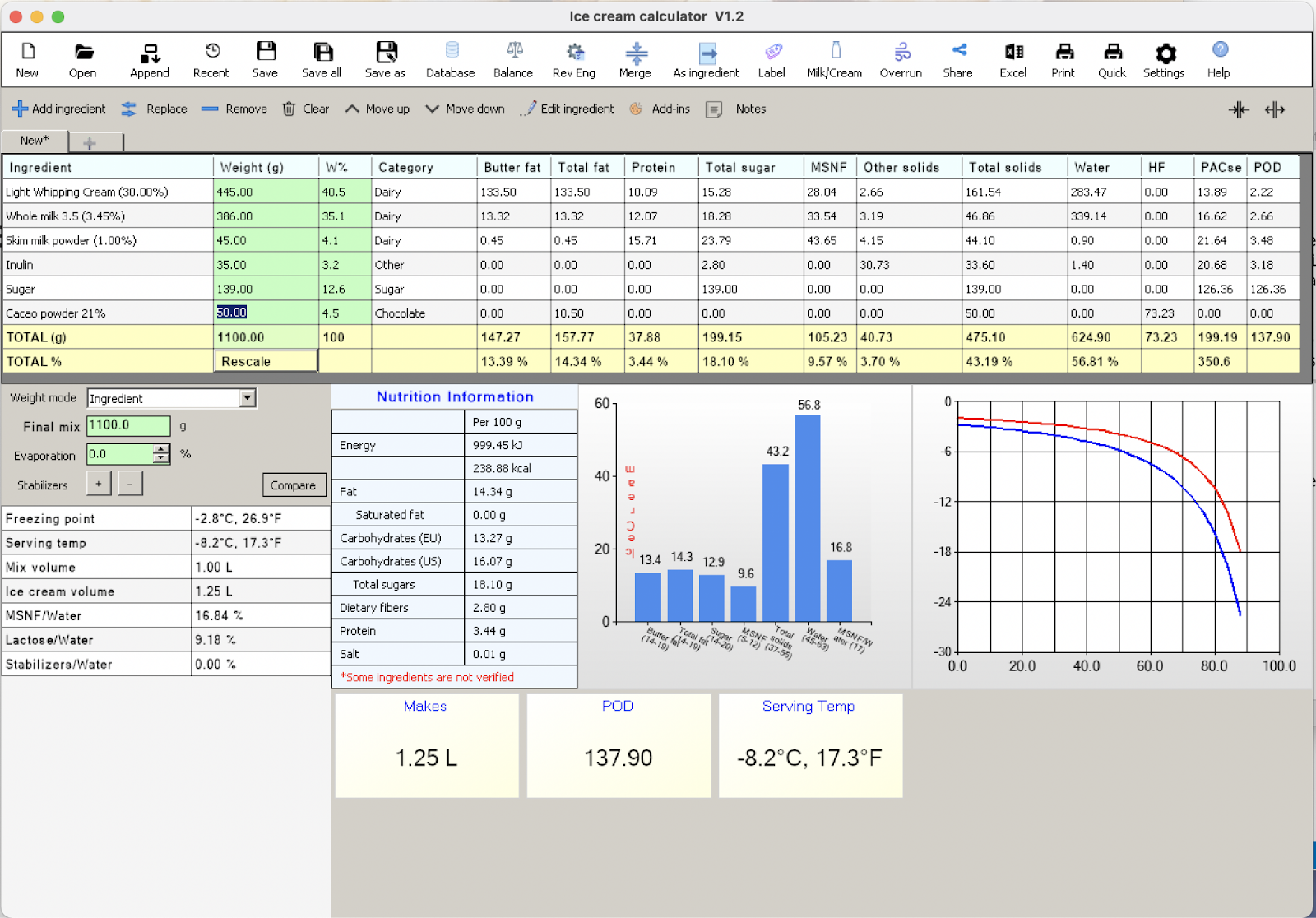The image size is (1316, 918).
Task: Open the Label tool
Action: [772, 60]
